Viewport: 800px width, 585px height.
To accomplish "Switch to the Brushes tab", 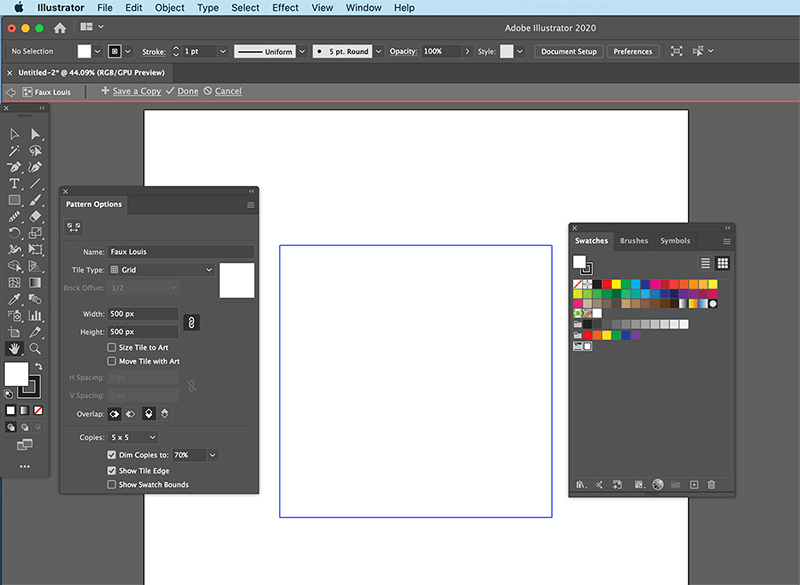I will (633, 240).
